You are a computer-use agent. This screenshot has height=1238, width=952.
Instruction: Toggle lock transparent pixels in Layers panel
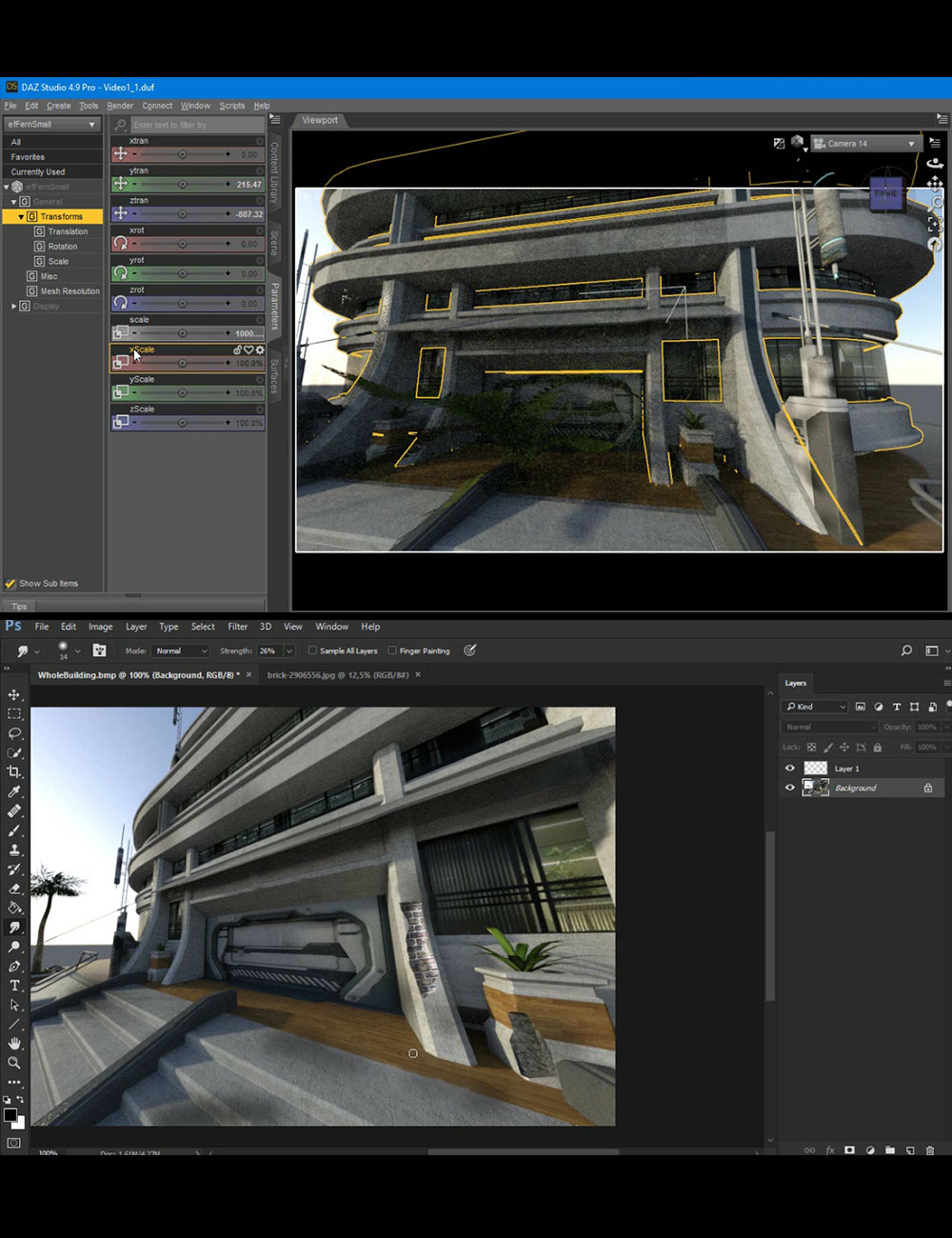[811, 748]
